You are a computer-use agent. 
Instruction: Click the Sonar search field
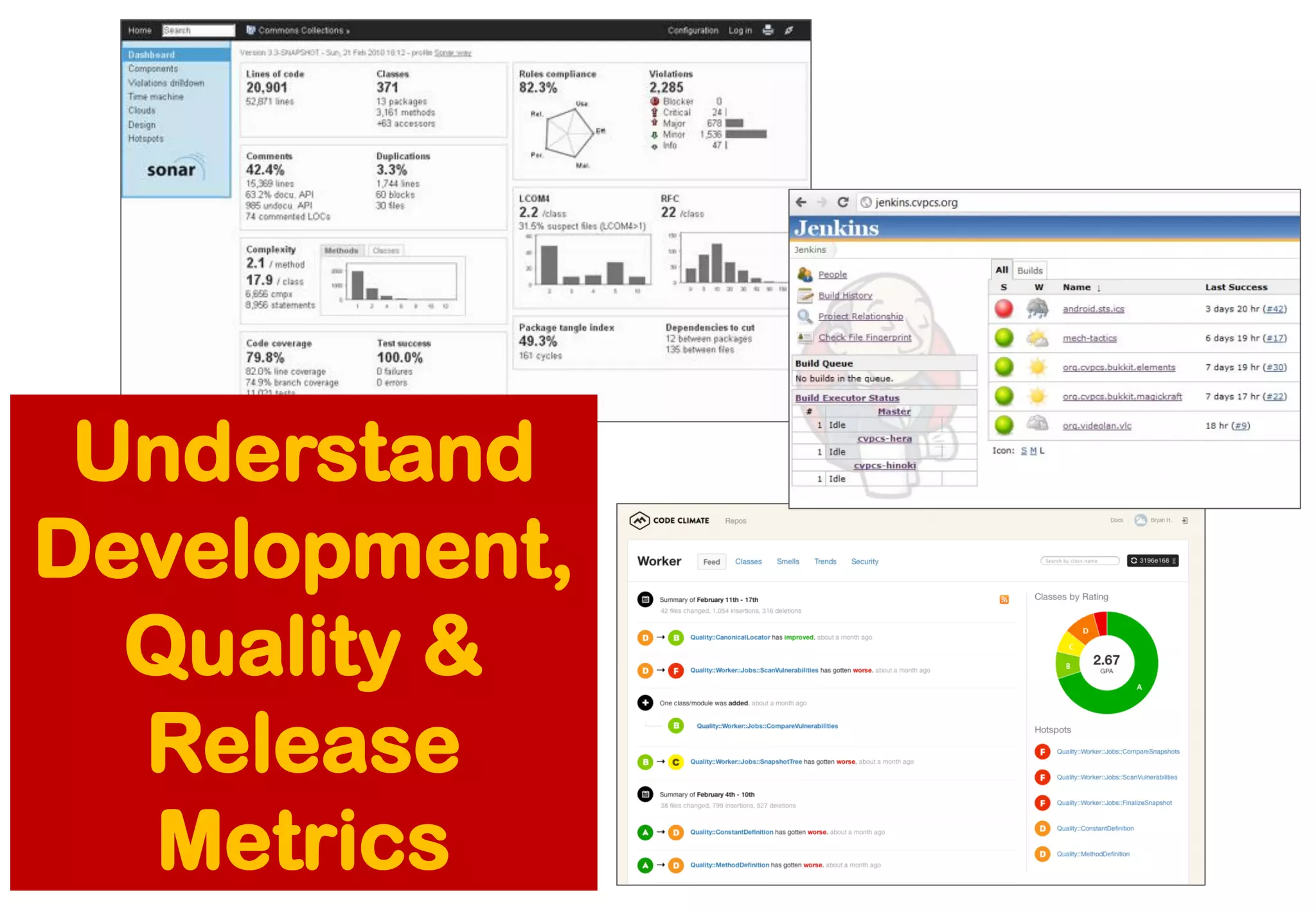[x=199, y=30]
